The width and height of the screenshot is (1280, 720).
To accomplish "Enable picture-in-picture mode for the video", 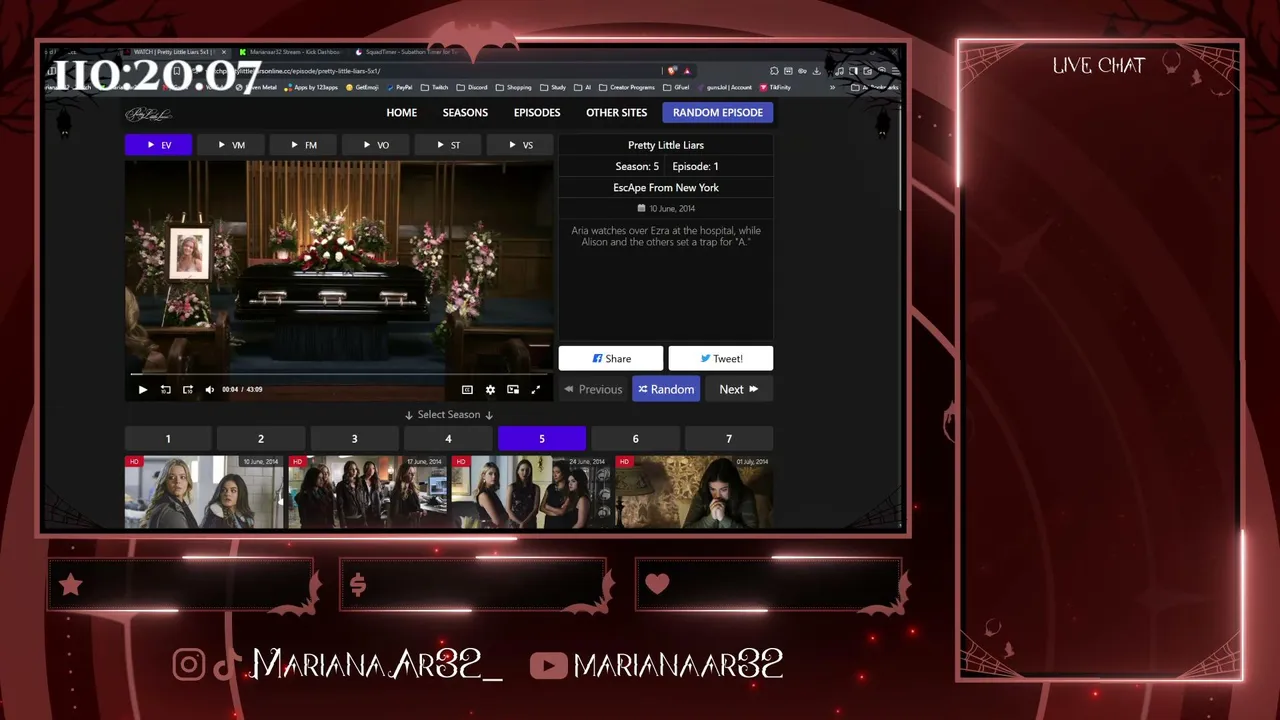I will pyautogui.click(x=513, y=390).
